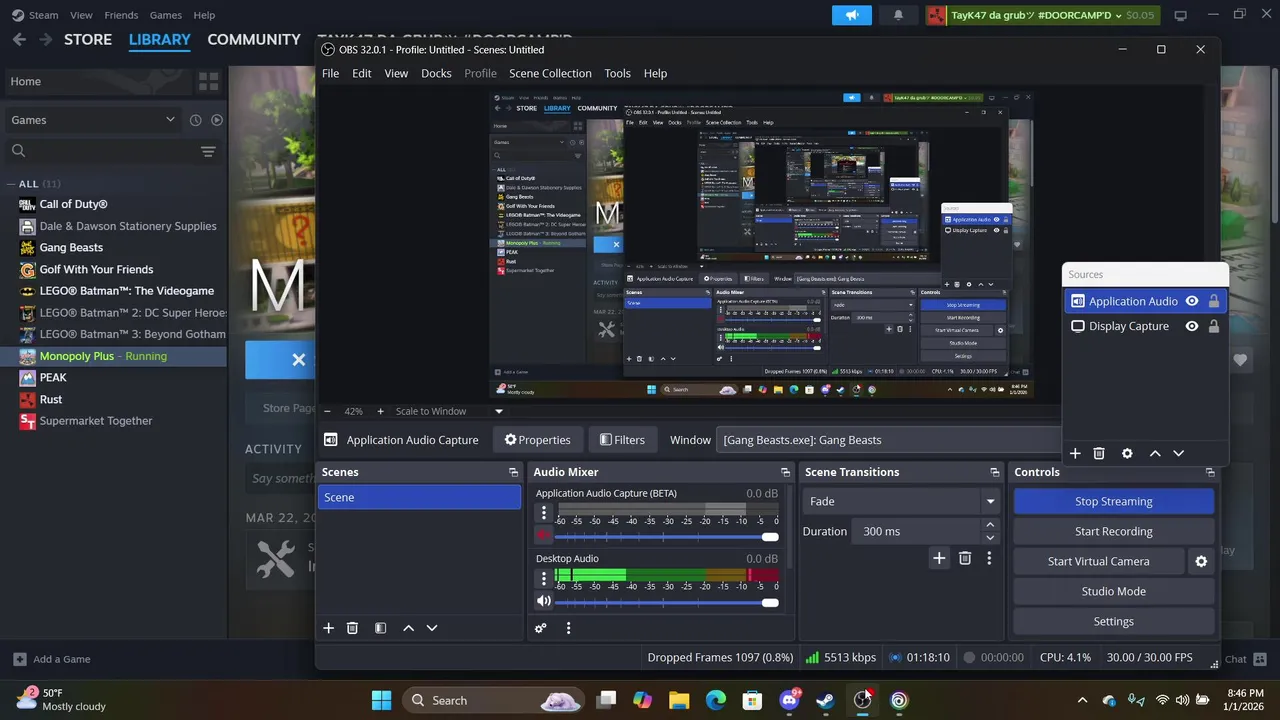1280x720 pixels.
Task: Remove selected scene with trash icon
Action: point(352,628)
